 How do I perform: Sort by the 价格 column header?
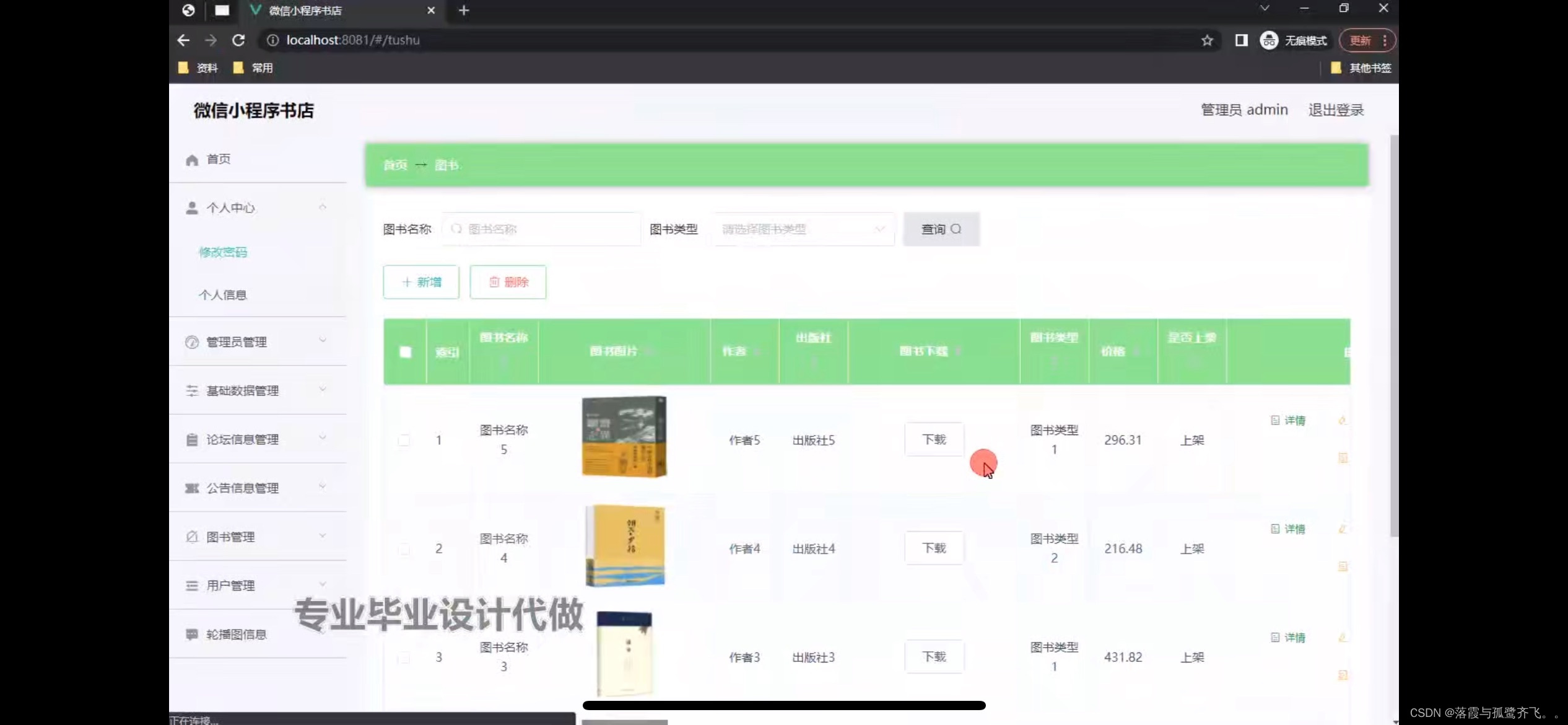[1123, 351]
